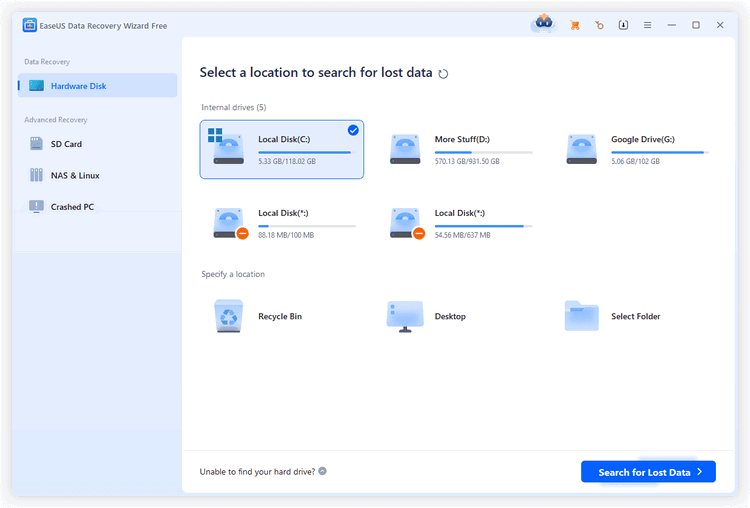Screen dimensions: 750x508
Task: Click the 88.18 MB/100 MB size text
Action: tap(286, 235)
